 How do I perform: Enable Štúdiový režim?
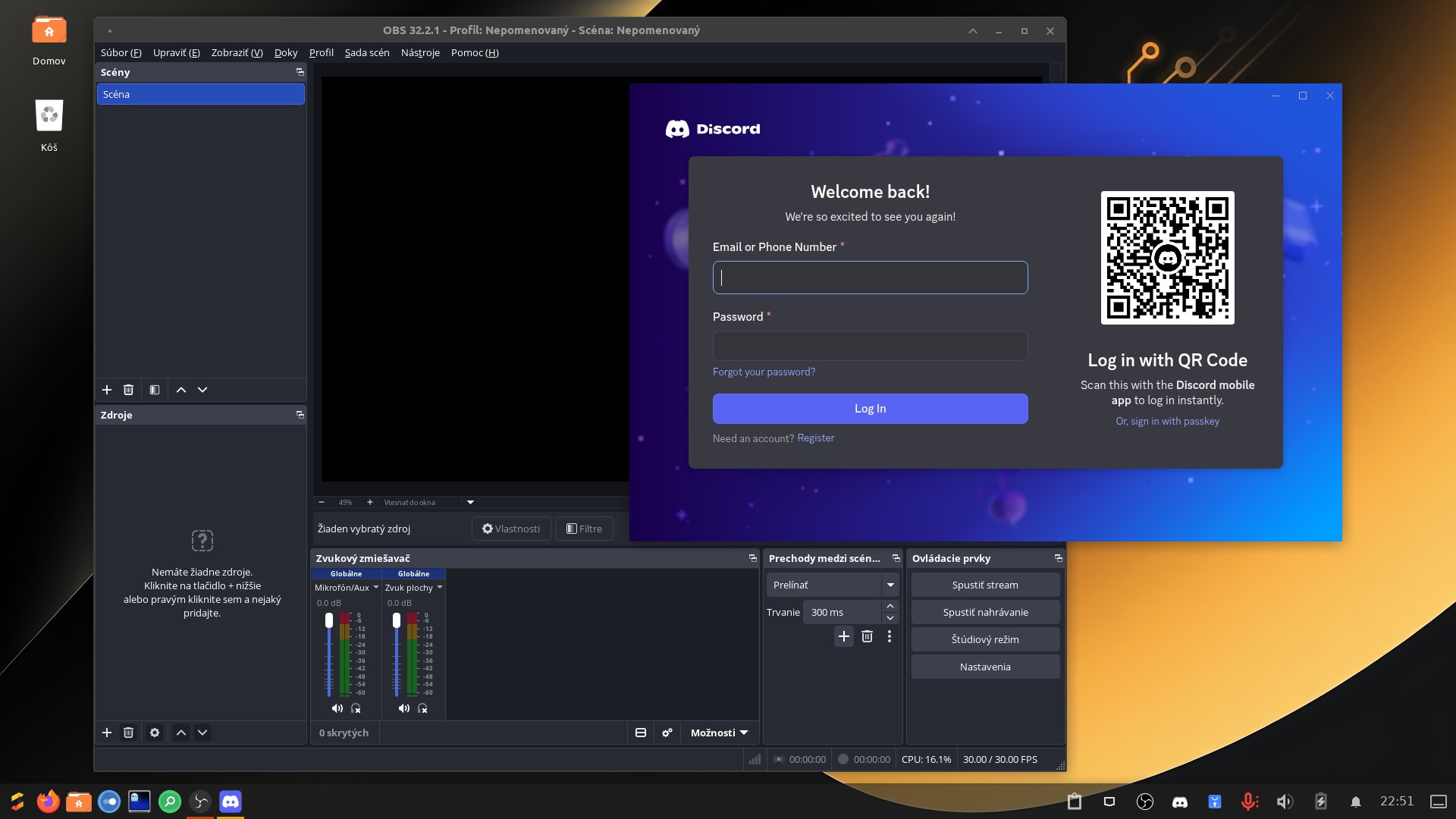985,639
